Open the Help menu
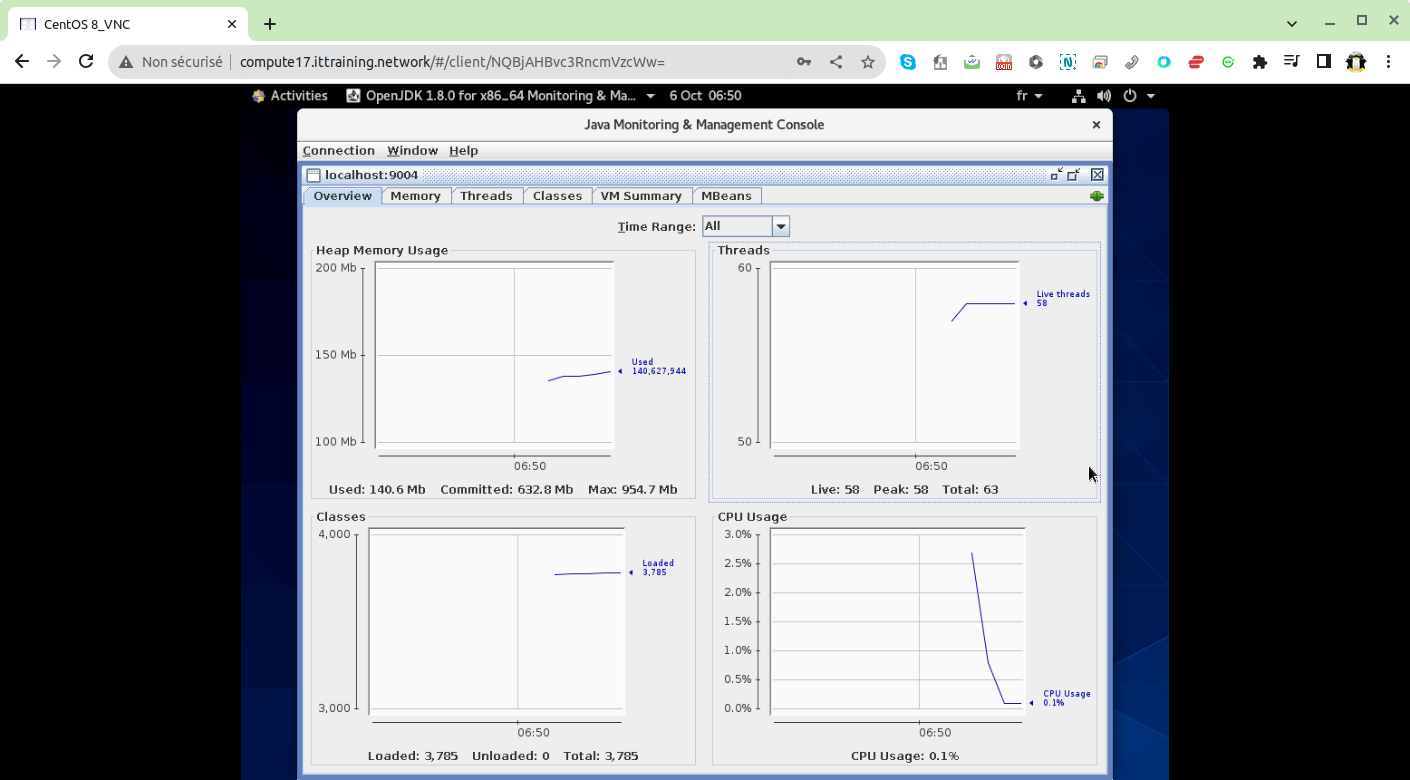 tap(463, 151)
